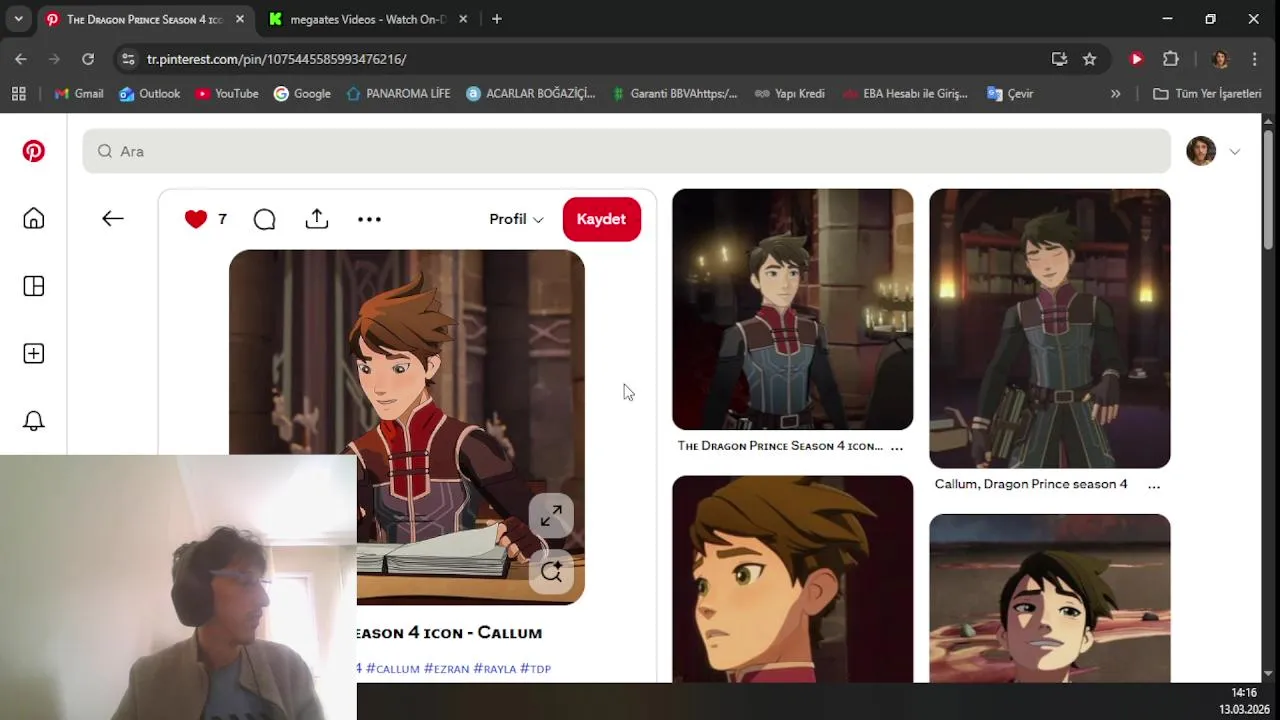Screen dimensions: 1280x720
Task: Open the close-up Callum face thumbnail
Action: [792, 579]
